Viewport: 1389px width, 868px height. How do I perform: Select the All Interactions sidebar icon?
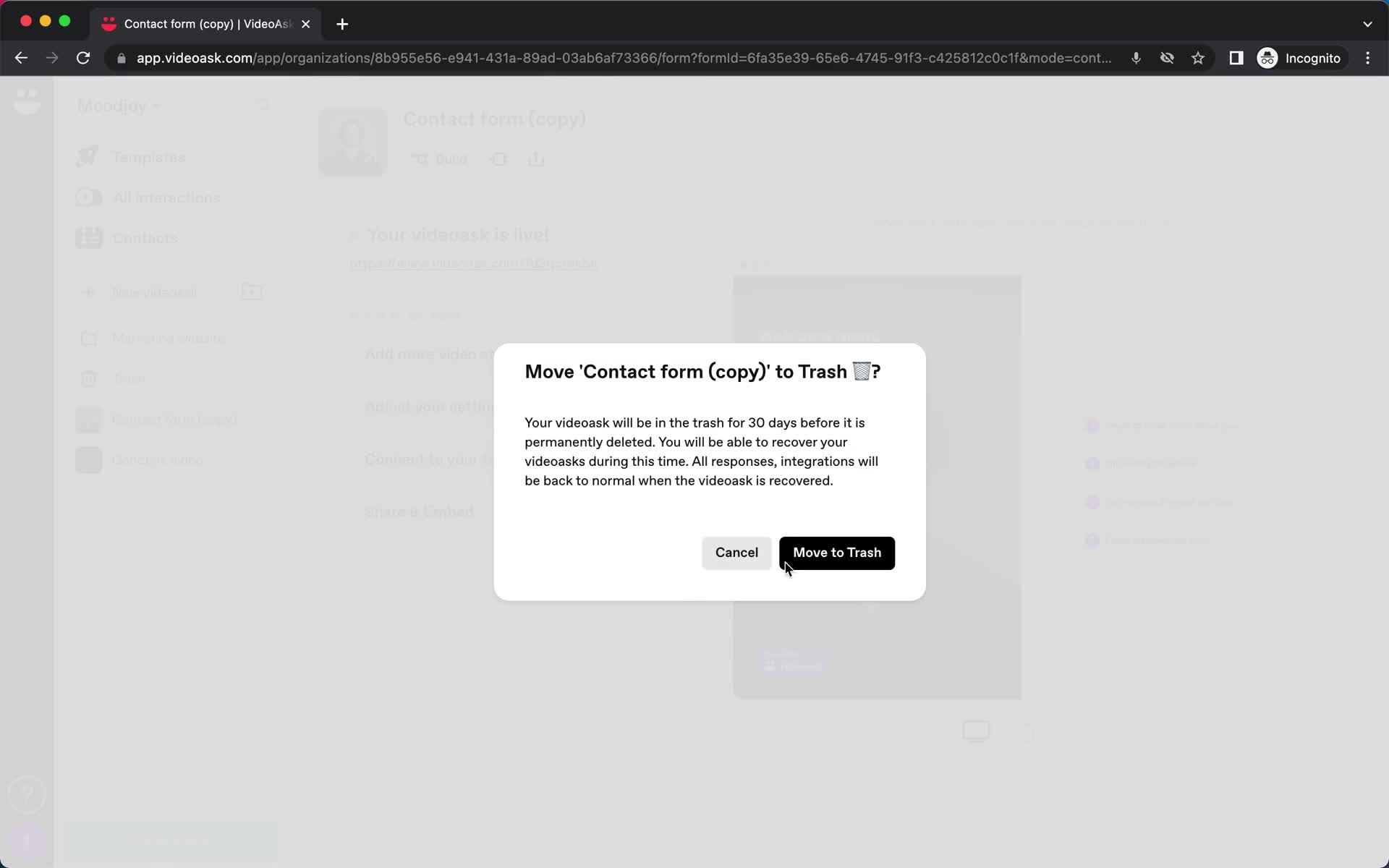click(88, 197)
